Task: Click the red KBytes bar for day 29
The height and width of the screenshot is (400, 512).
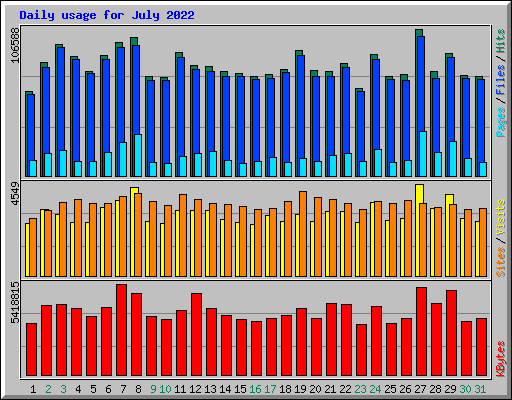Action: tap(451, 333)
